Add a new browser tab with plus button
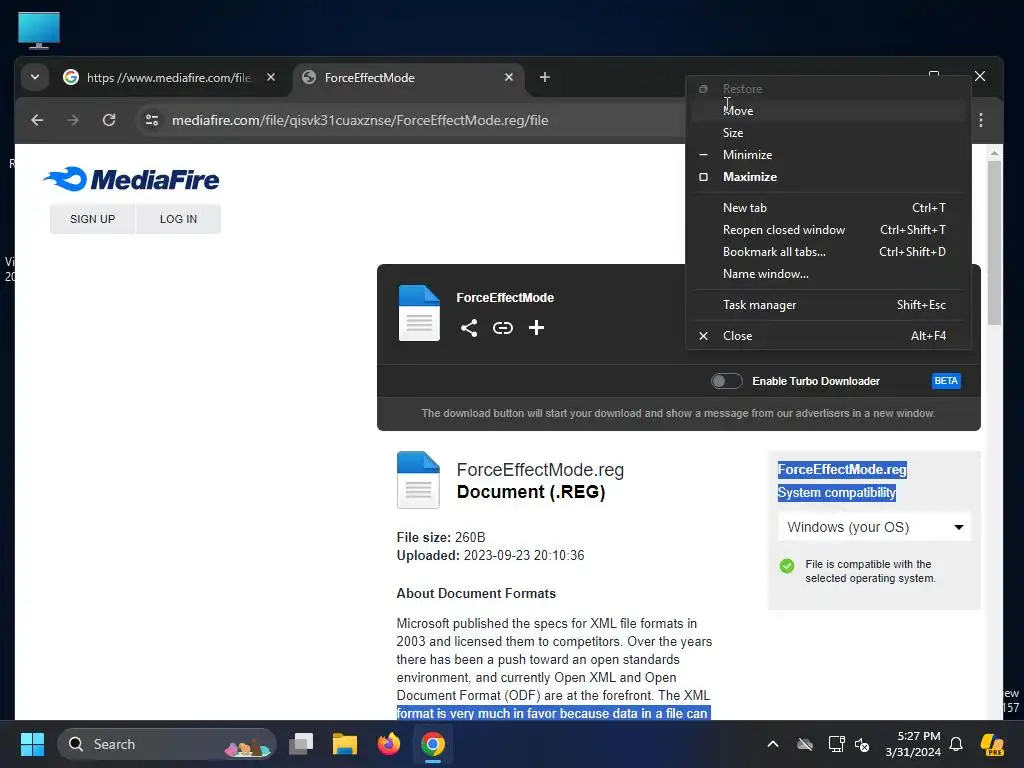 [545, 77]
